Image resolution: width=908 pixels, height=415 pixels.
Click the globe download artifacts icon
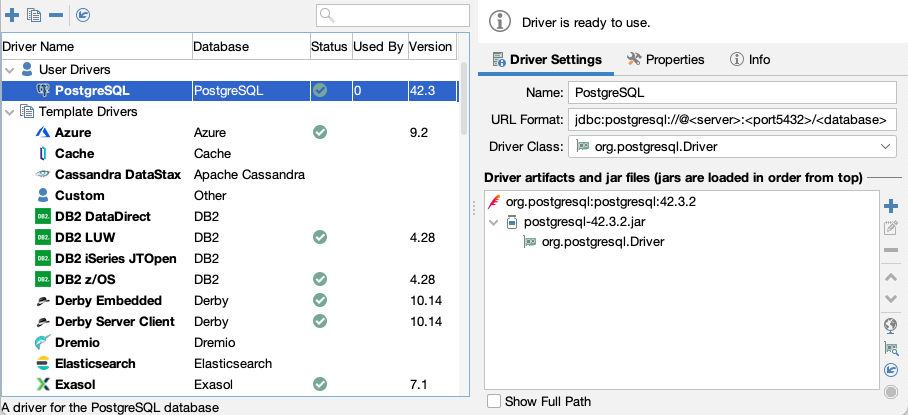point(890,325)
